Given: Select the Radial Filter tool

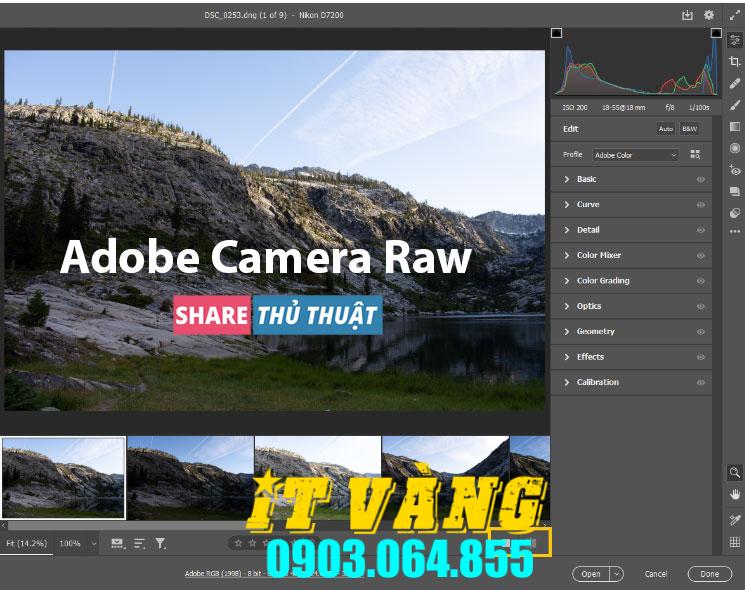Looking at the screenshot, I should tap(735, 148).
